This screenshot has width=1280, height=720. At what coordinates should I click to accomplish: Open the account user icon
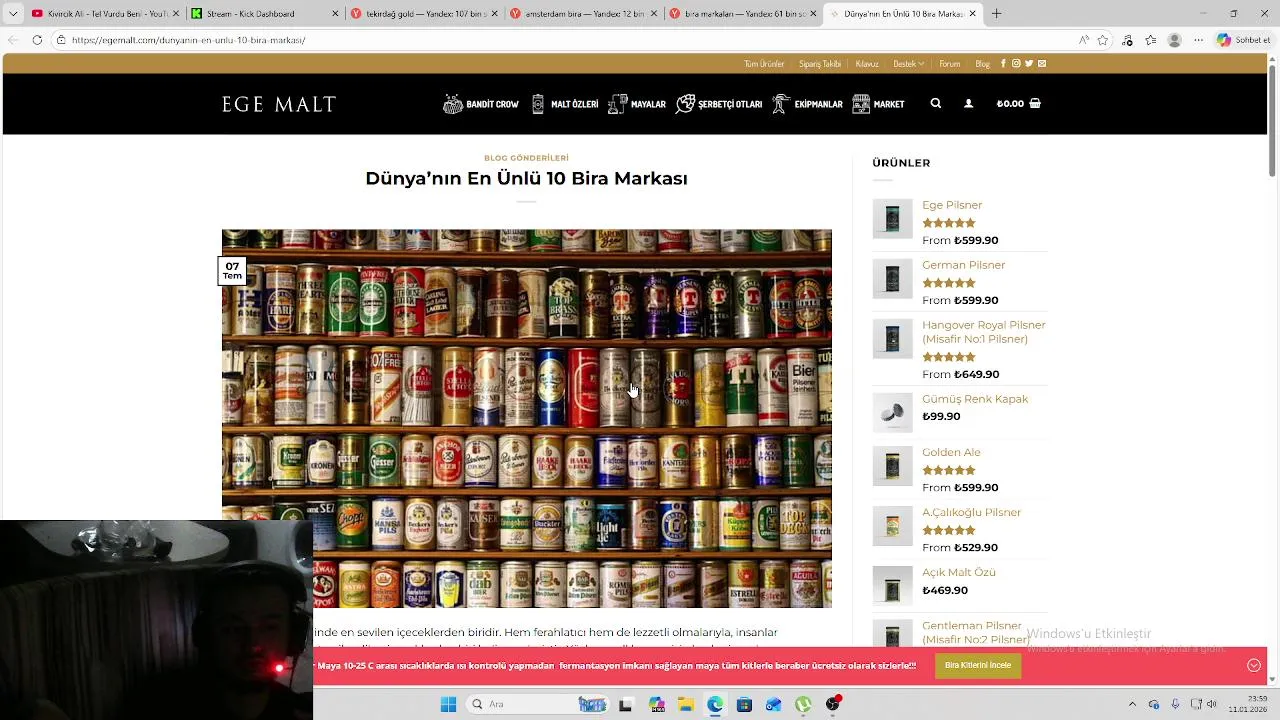click(x=968, y=103)
